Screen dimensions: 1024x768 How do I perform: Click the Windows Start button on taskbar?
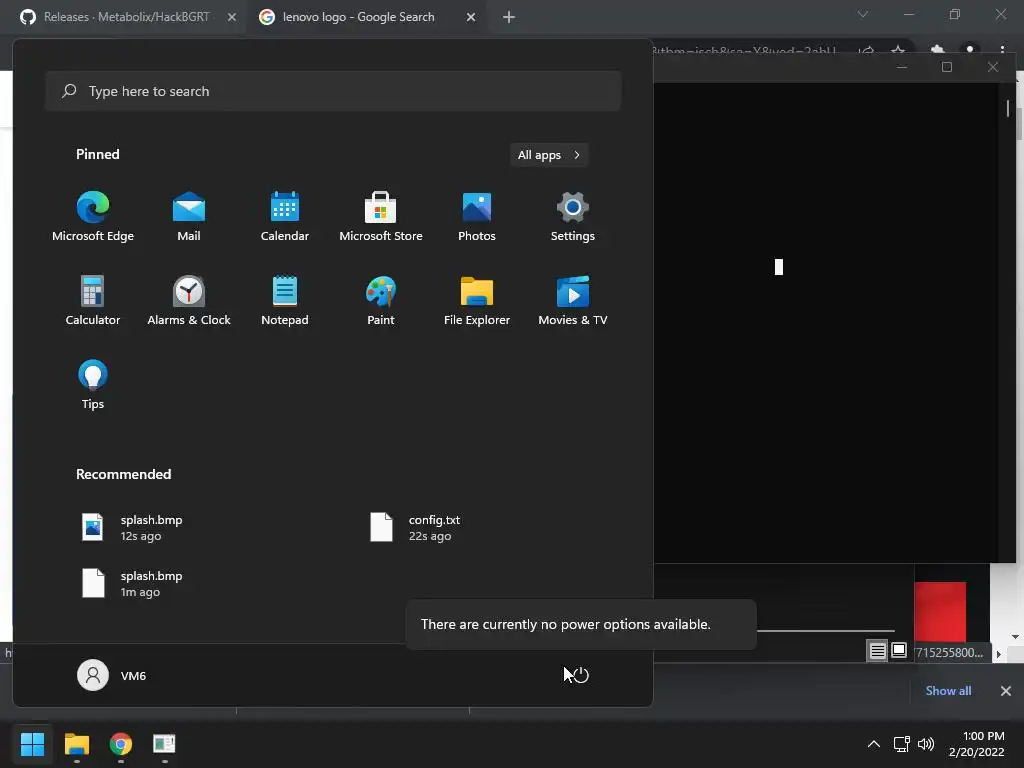32,743
